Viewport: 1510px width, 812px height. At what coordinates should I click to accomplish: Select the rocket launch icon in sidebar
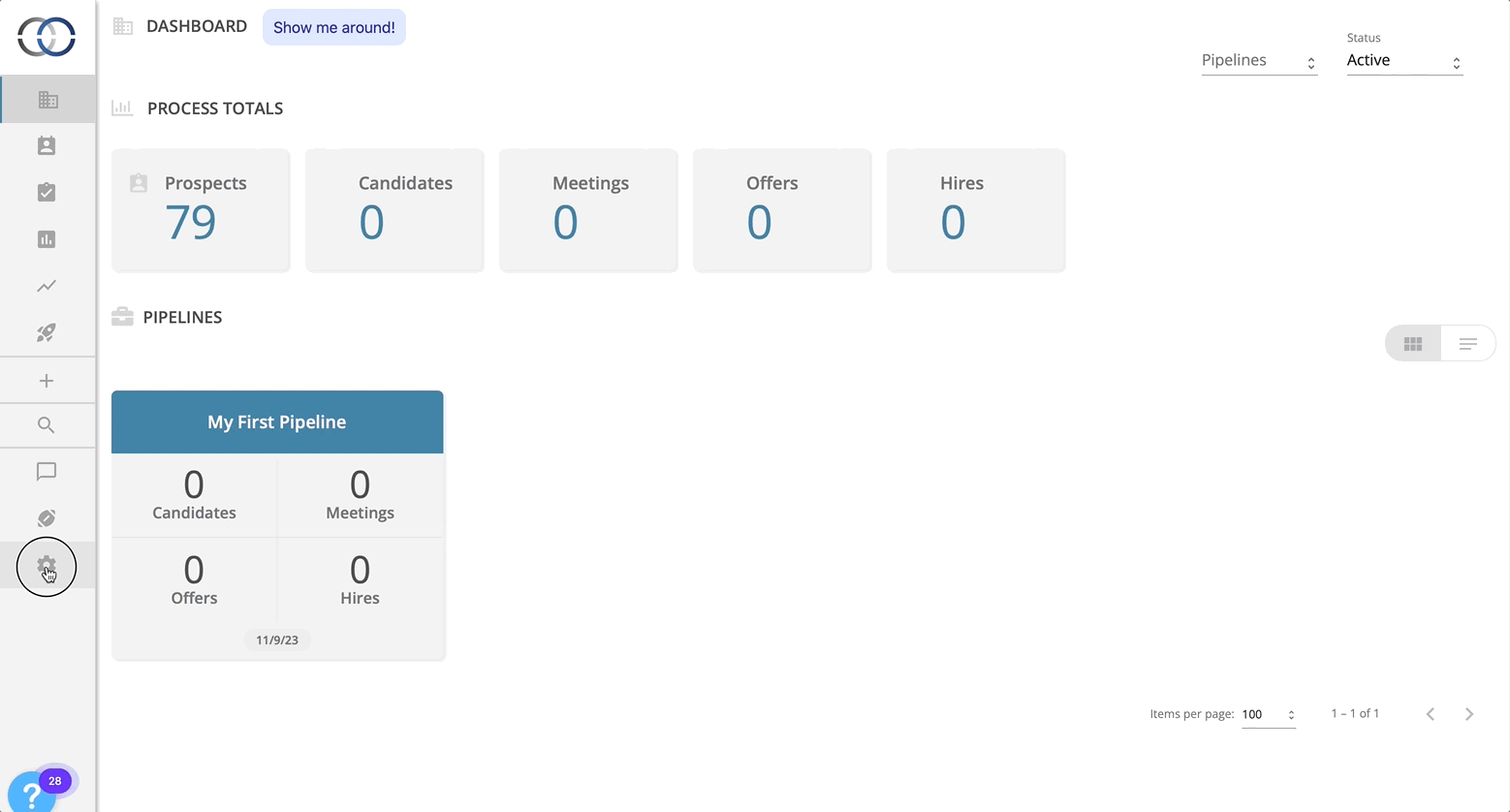coord(47,332)
